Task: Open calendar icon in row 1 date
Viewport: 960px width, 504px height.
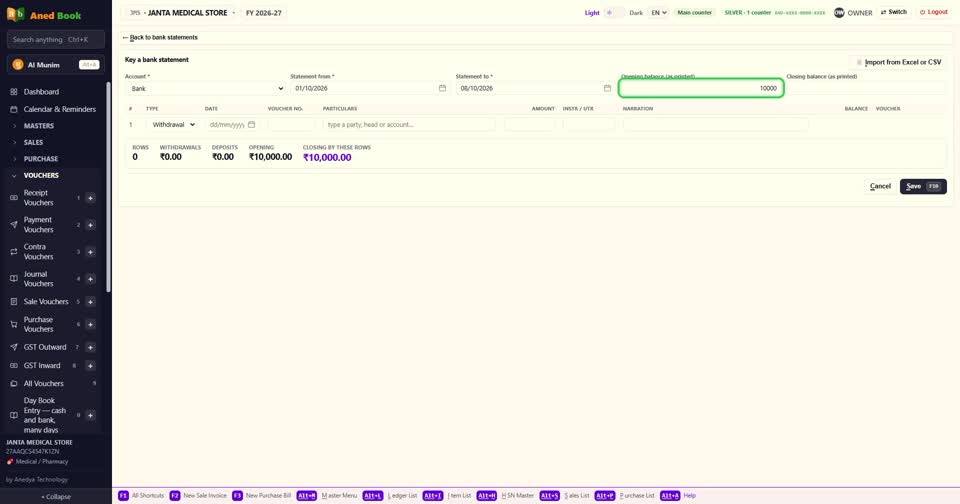Action: [x=251, y=124]
